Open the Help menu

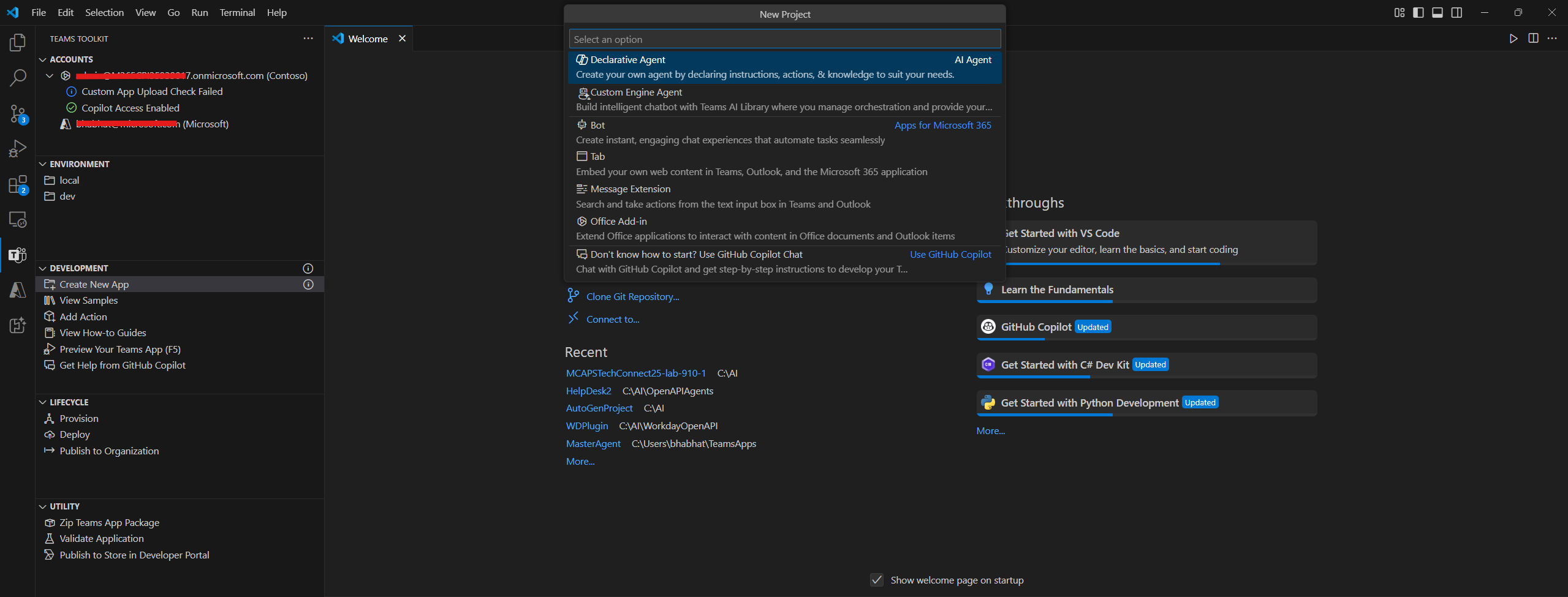pyautogui.click(x=276, y=12)
